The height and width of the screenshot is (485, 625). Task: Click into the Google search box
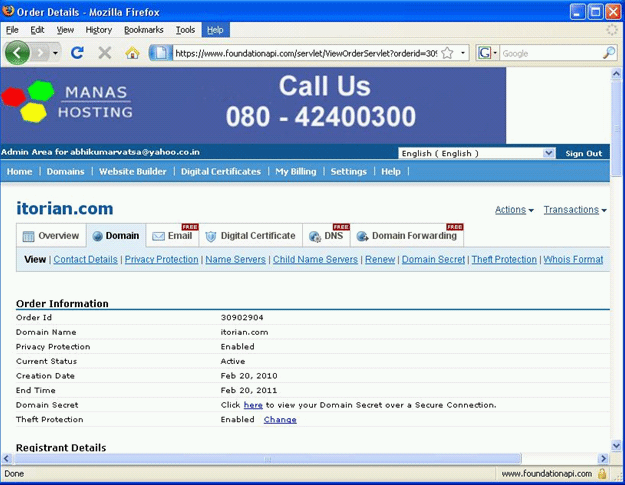pos(551,53)
